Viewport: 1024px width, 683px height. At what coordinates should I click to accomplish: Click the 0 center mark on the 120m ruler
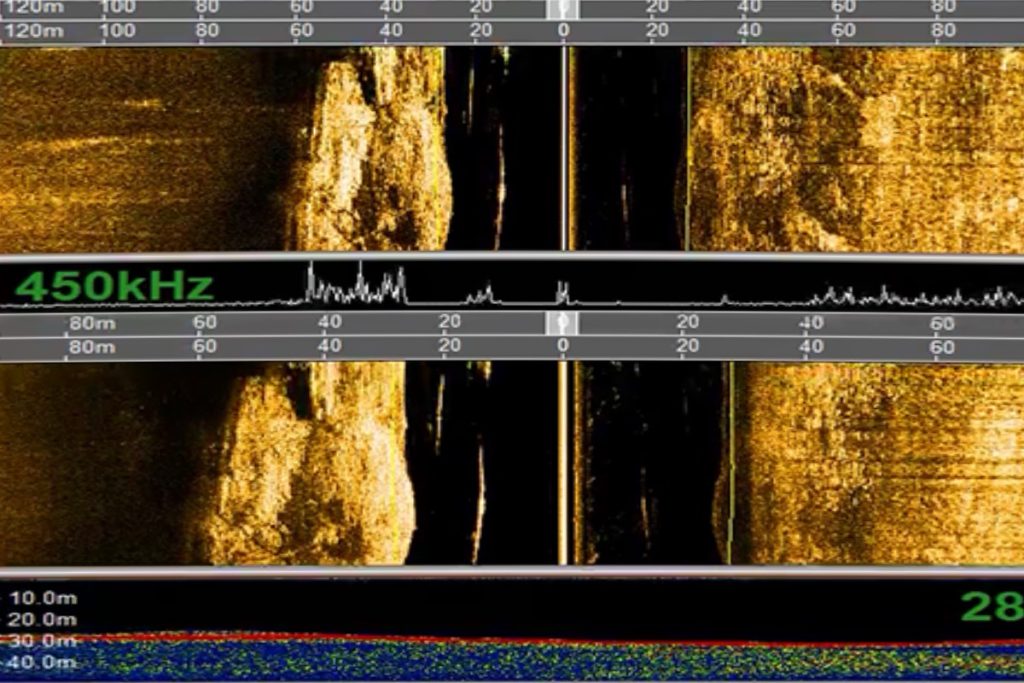(x=563, y=31)
